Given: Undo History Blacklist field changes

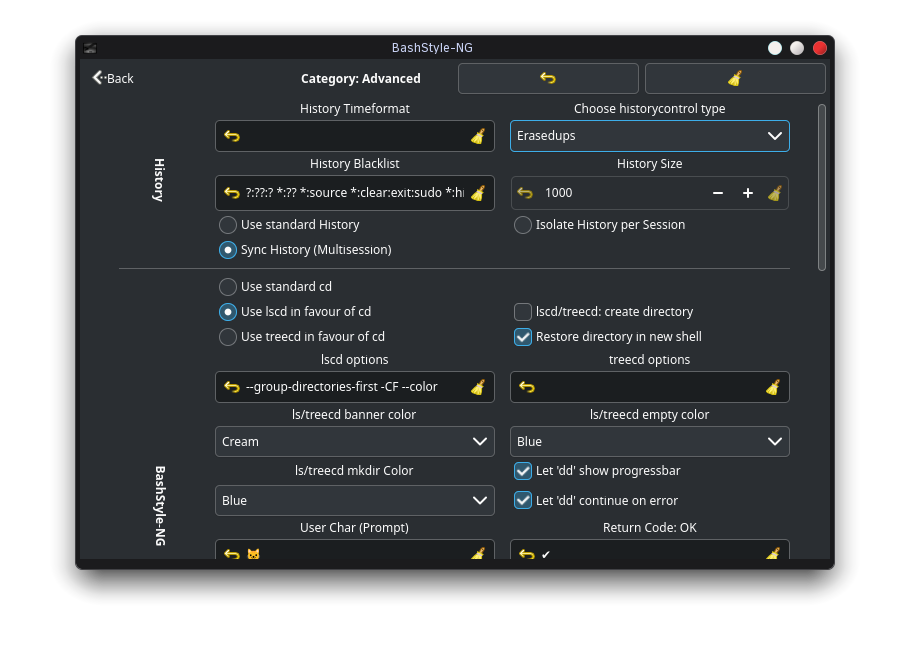Looking at the screenshot, I should click(x=232, y=193).
